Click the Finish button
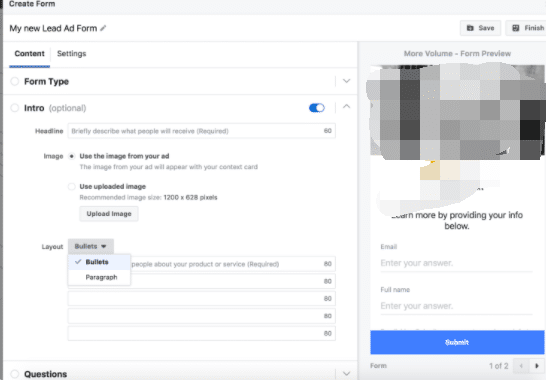Screen dimensions: 546x380 [527, 28]
